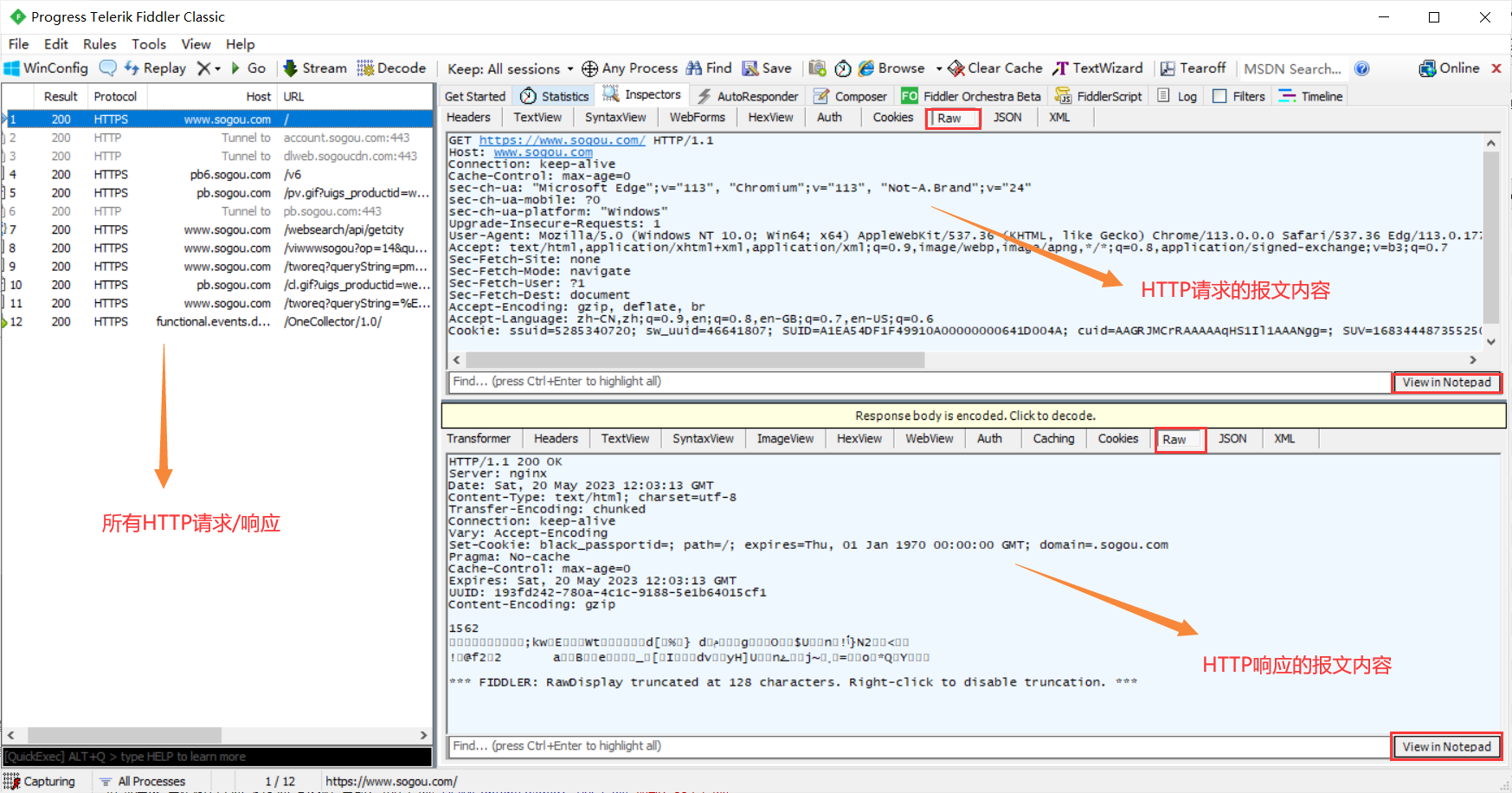The image size is (1512, 793).
Task: Select session 12 functional.events /OneCollector/1.0/
Action: [216, 322]
